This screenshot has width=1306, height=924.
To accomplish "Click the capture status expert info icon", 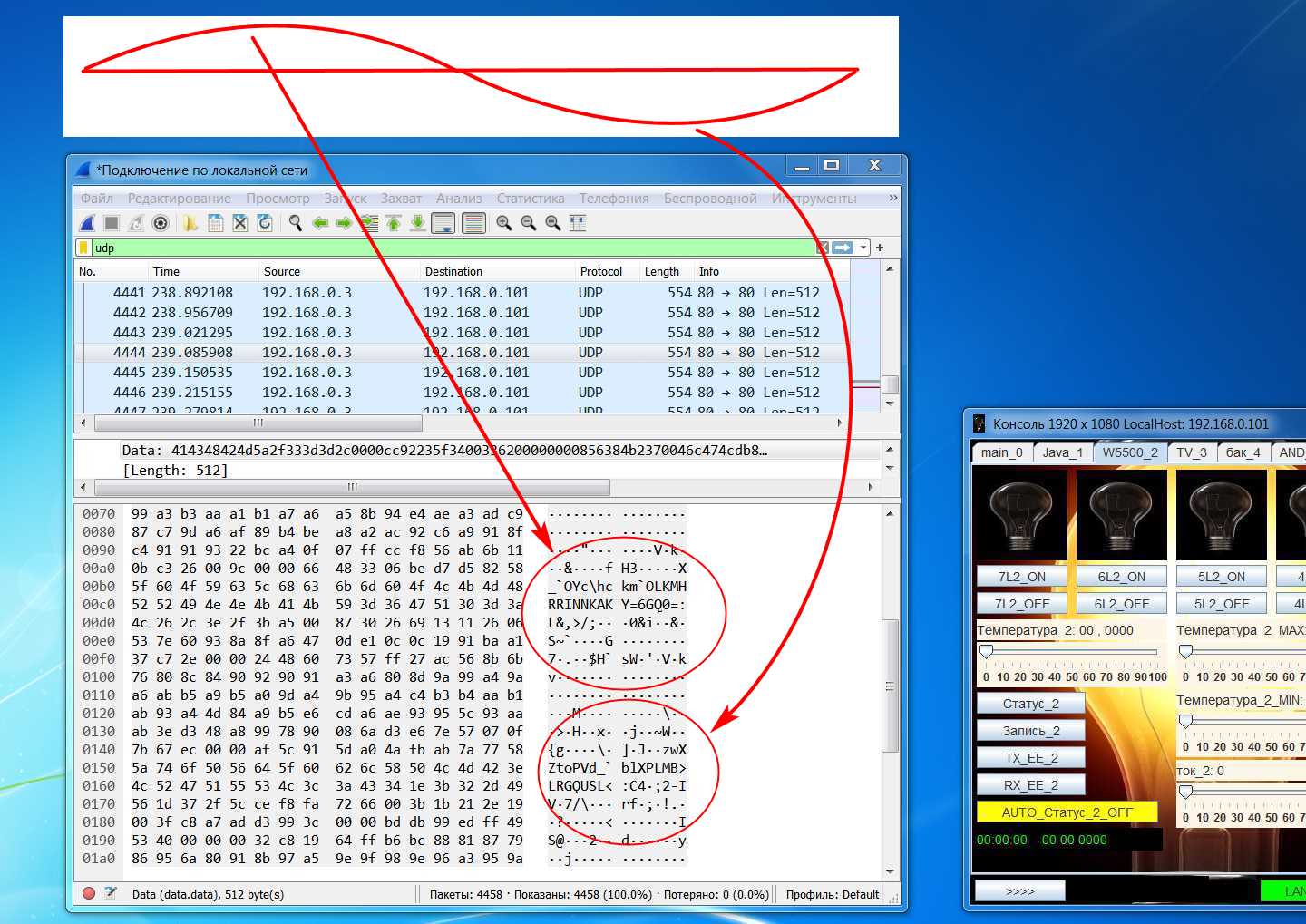I will (x=89, y=893).
